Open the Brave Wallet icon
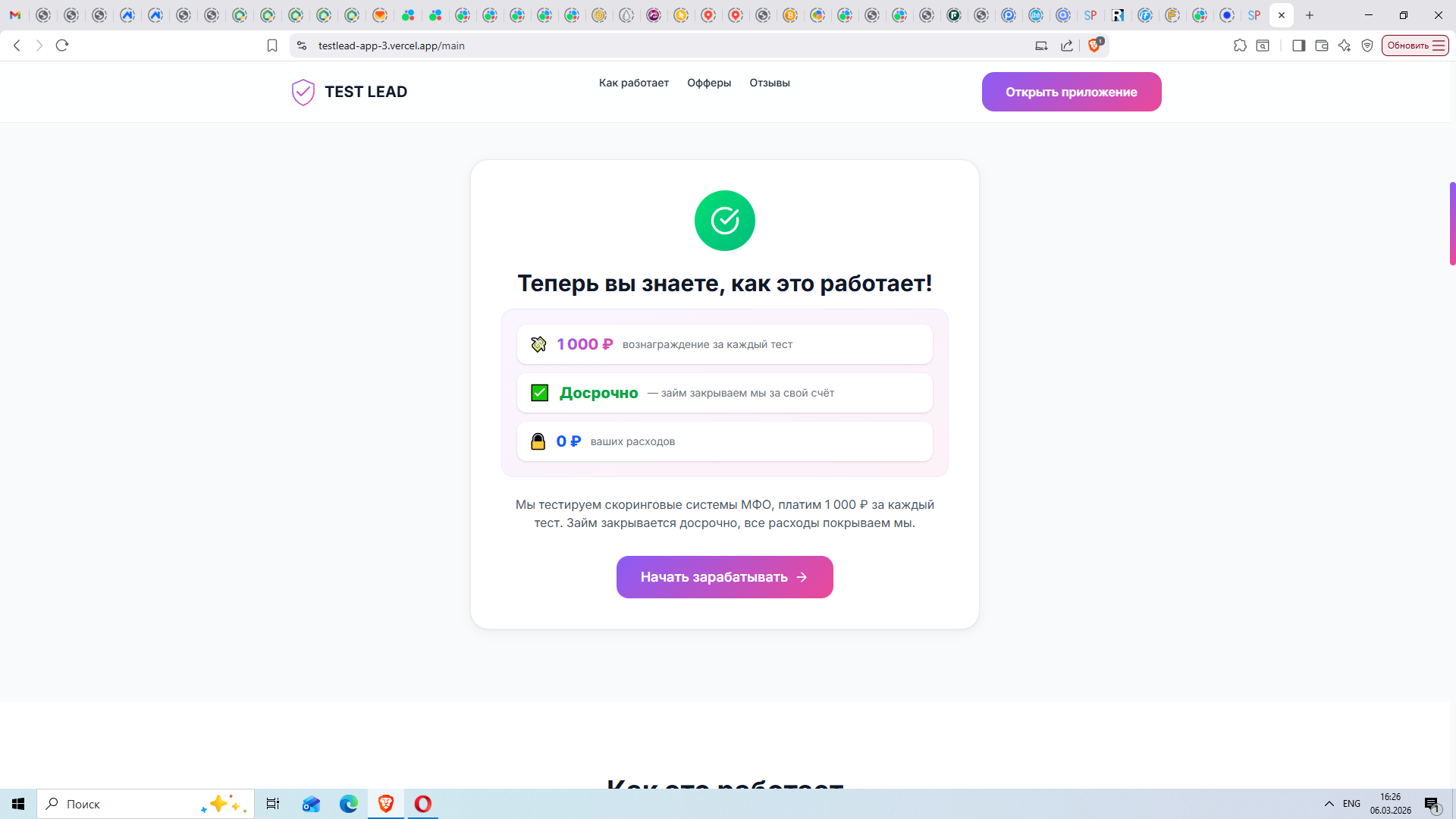Viewport: 1456px width, 819px height. coord(1321,45)
